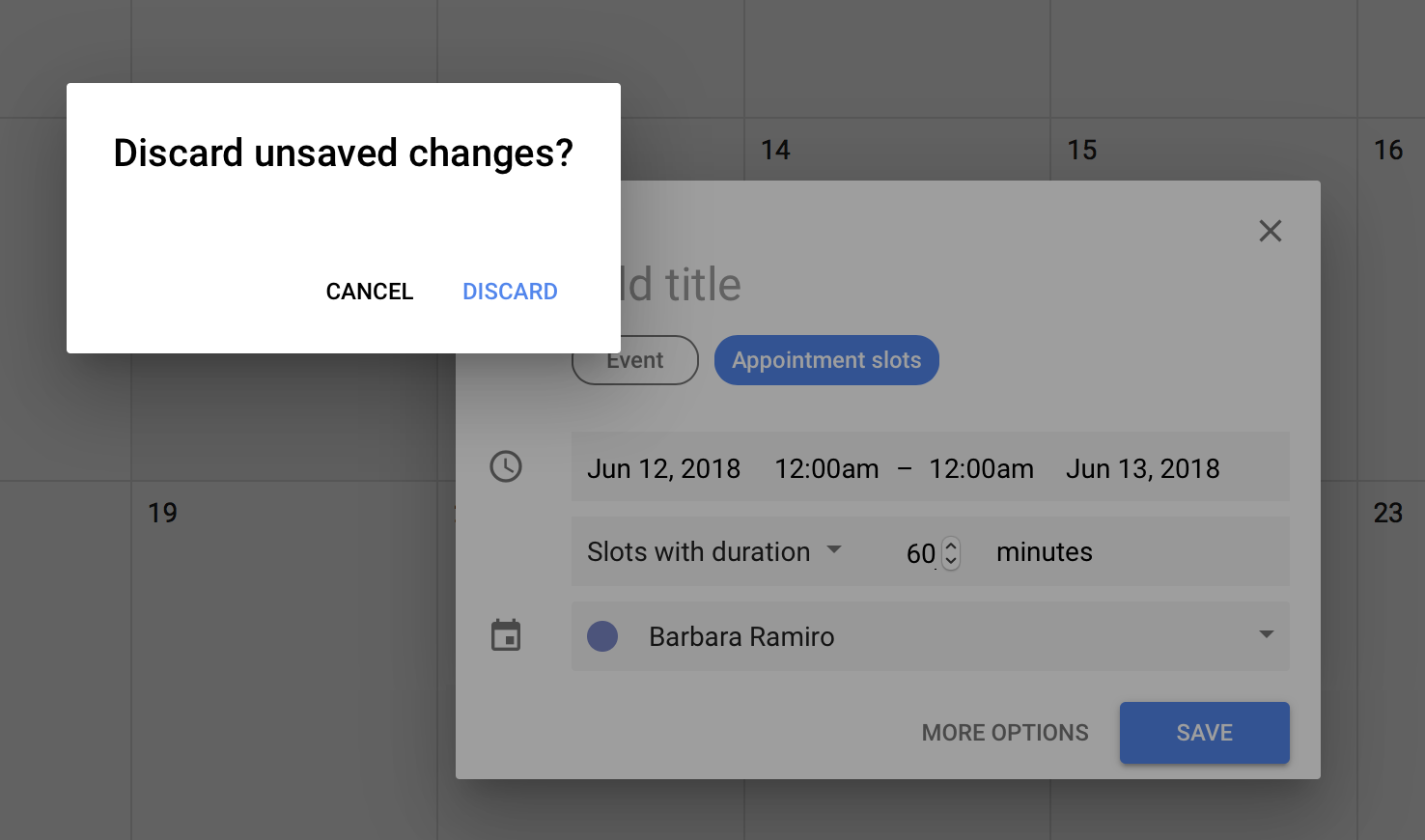Select the Appointment slots tab
Viewport: 1425px width, 840px height.
tap(826, 360)
